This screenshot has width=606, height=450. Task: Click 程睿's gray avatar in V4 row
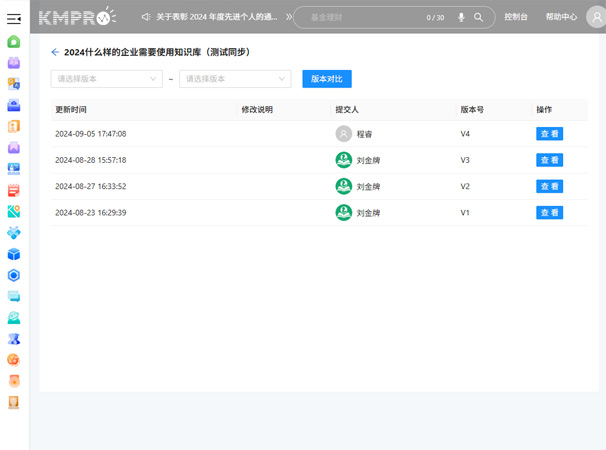(x=343, y=134)
